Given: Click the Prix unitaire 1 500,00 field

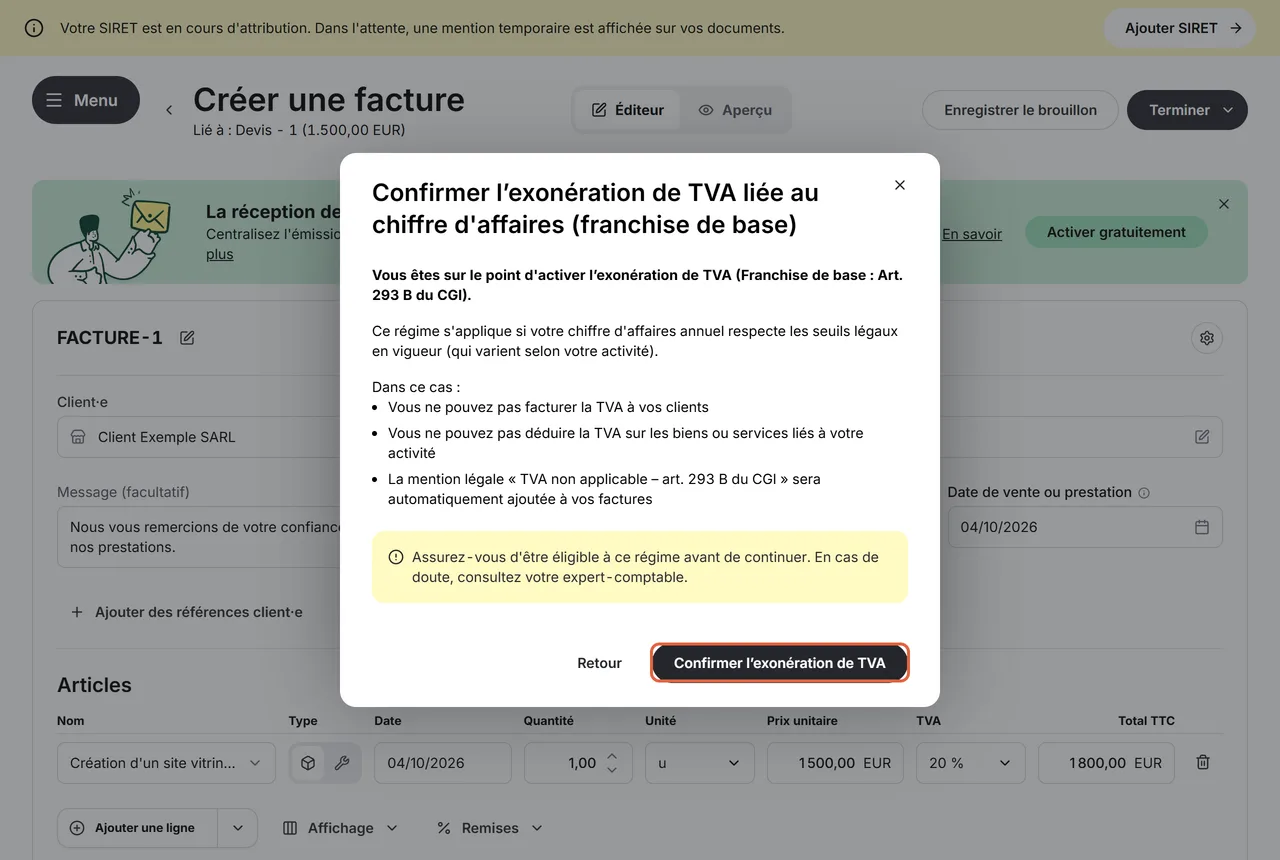Looking at the screenshot, I should tap(835, 763).
